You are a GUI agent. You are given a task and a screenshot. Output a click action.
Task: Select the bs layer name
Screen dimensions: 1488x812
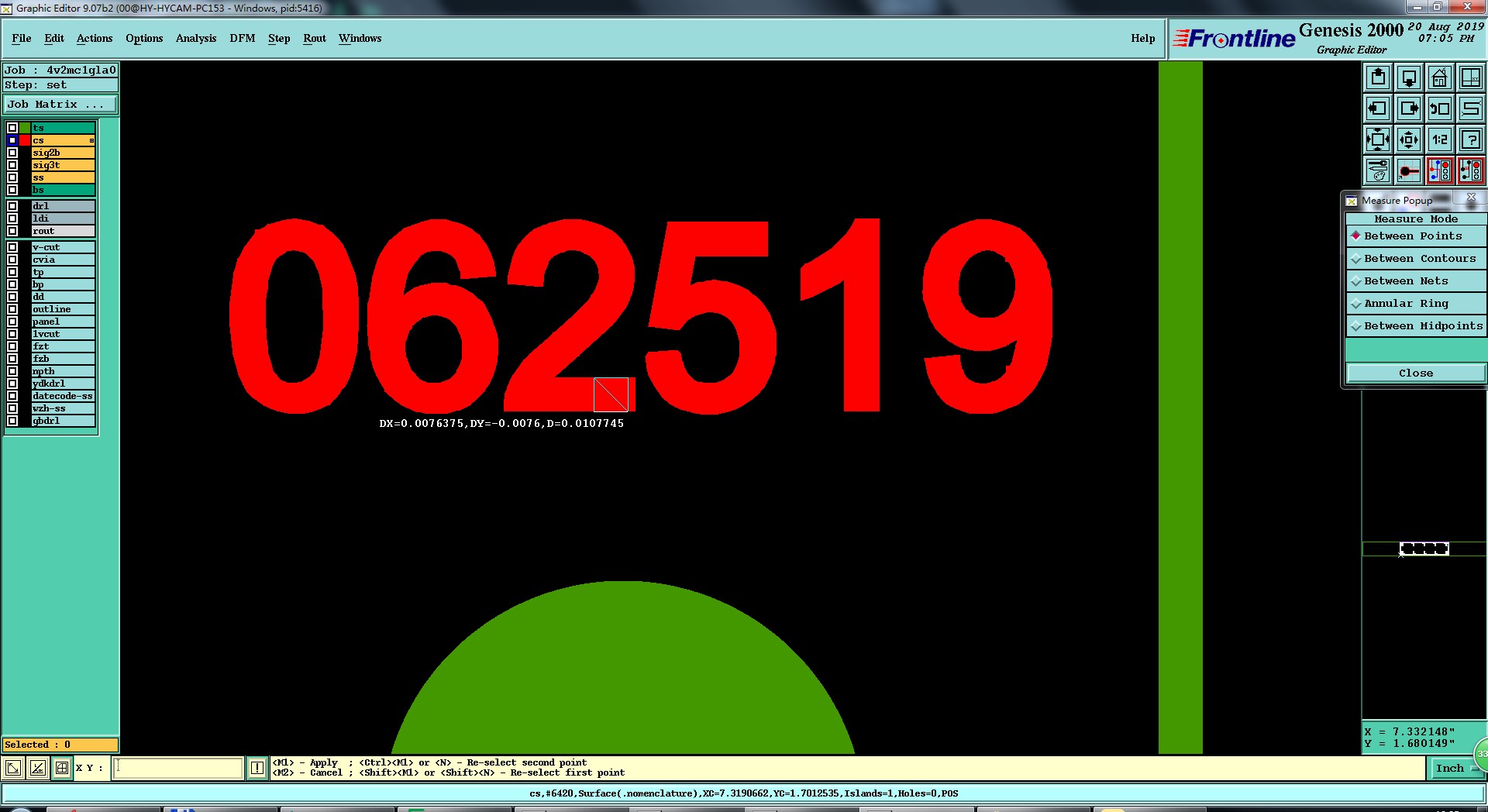(x=64, y=190)
